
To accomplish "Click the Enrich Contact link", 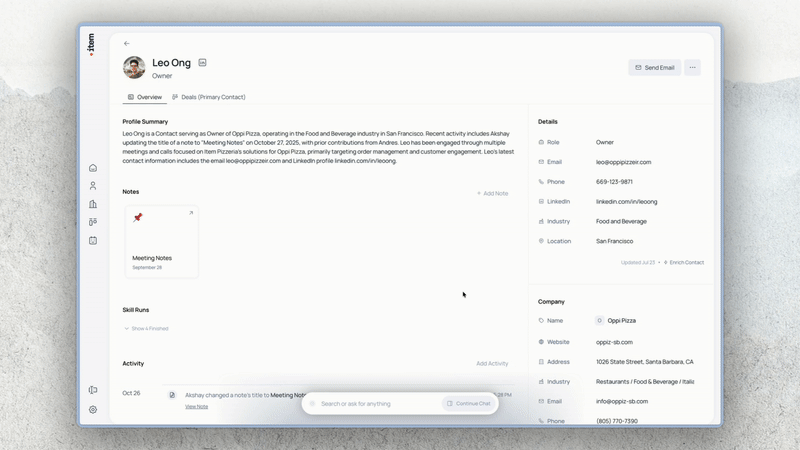I will coord(684,262).
